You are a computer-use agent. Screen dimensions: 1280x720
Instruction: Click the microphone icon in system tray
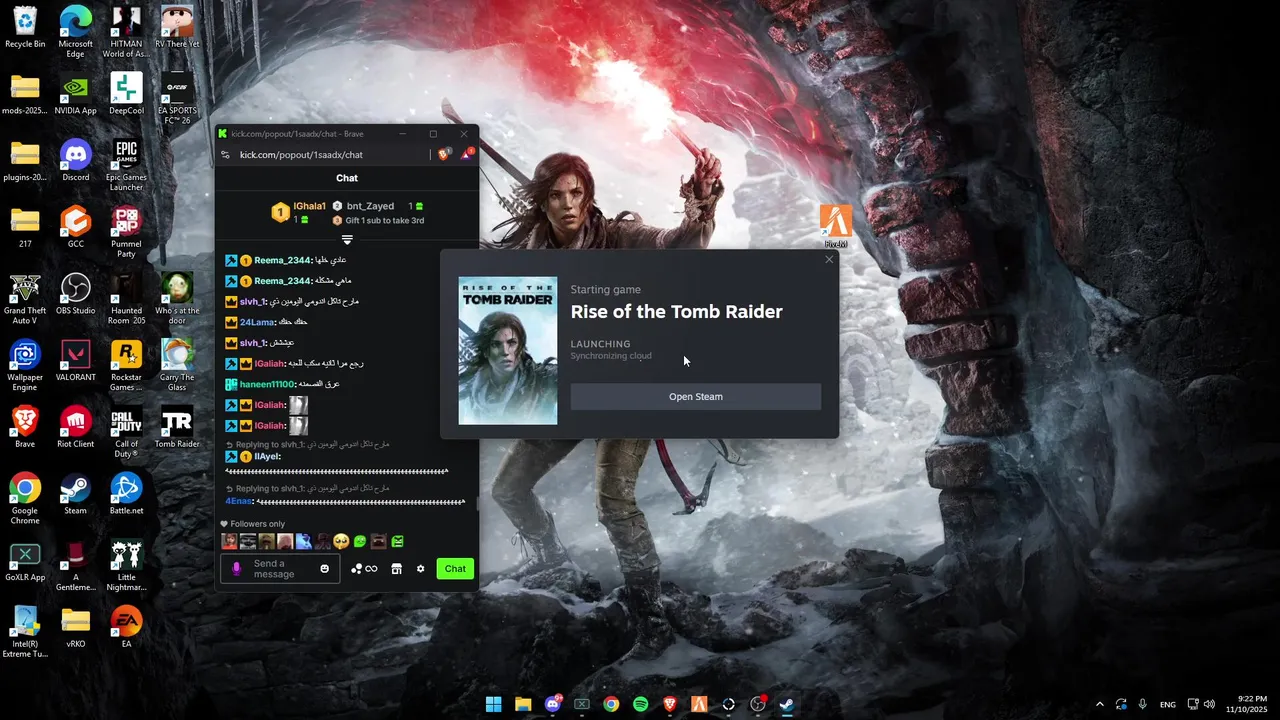click(1142, 704)
